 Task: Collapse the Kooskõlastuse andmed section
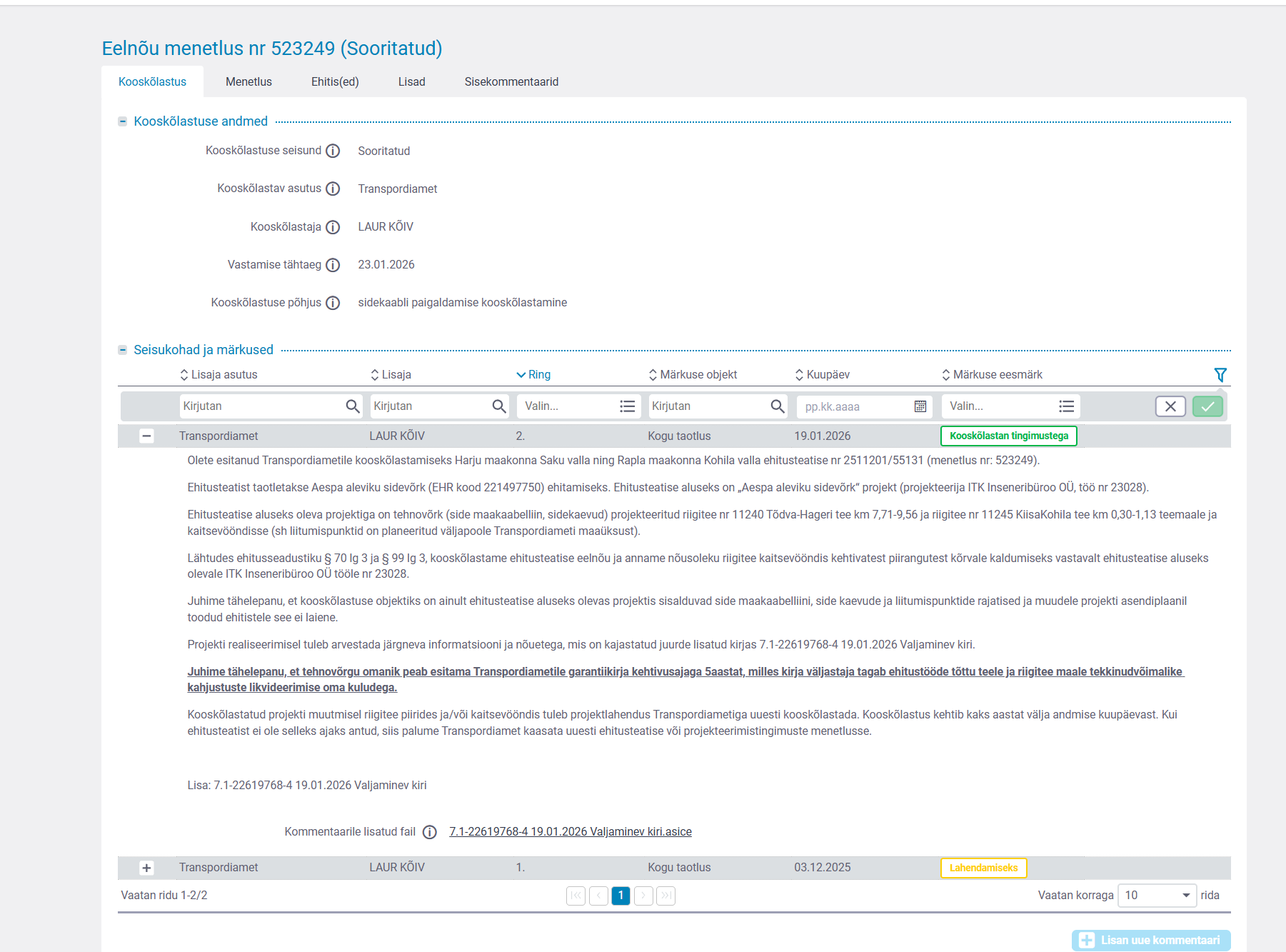(x=123, y=121)
